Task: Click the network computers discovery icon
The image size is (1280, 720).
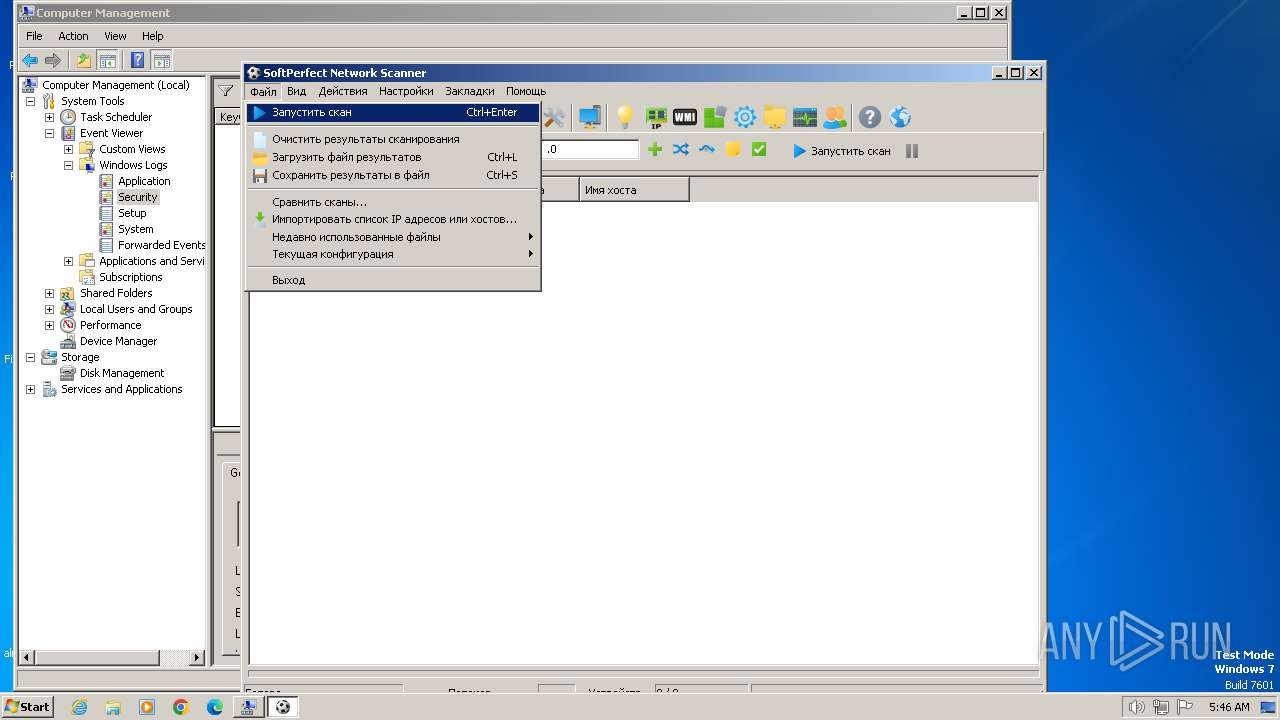Action: click(x=590, y=117)
